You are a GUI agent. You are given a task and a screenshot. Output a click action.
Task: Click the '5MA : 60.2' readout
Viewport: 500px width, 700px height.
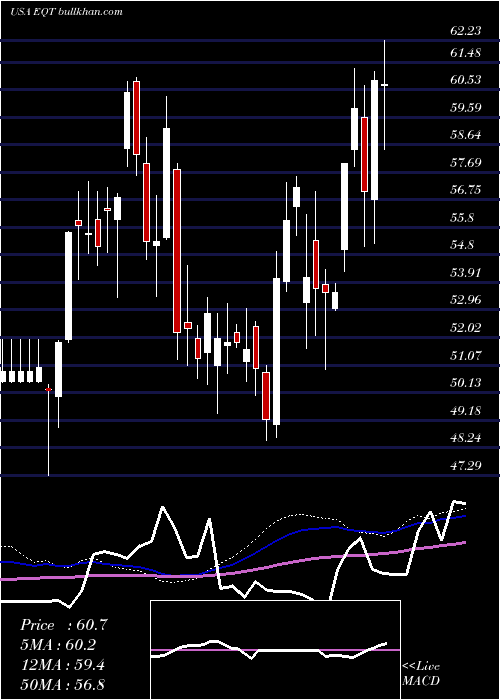pyautogui.click(x=58, y=645)
